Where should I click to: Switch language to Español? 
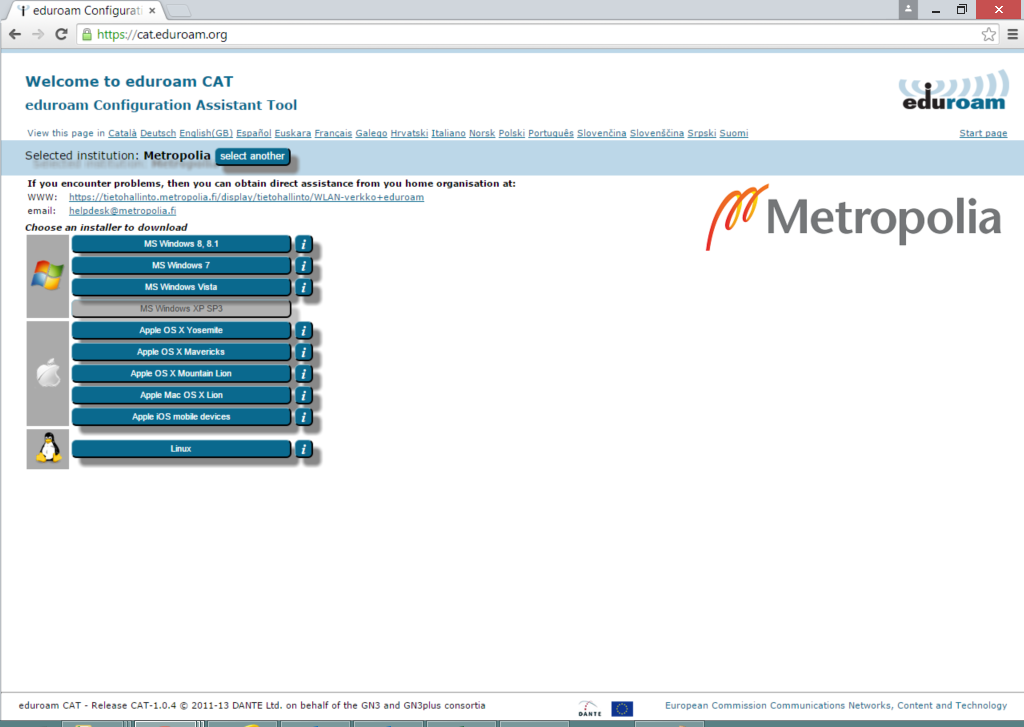pos(253,133)
